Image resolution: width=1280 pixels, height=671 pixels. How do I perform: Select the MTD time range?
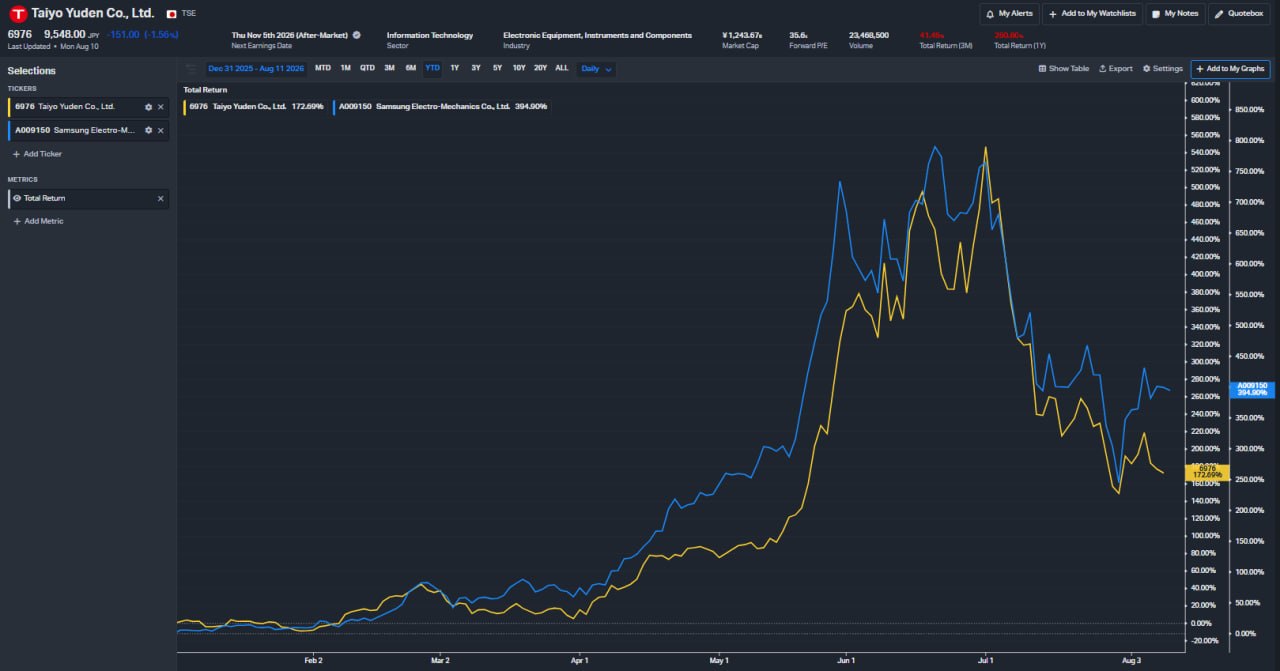click(323, 68)
